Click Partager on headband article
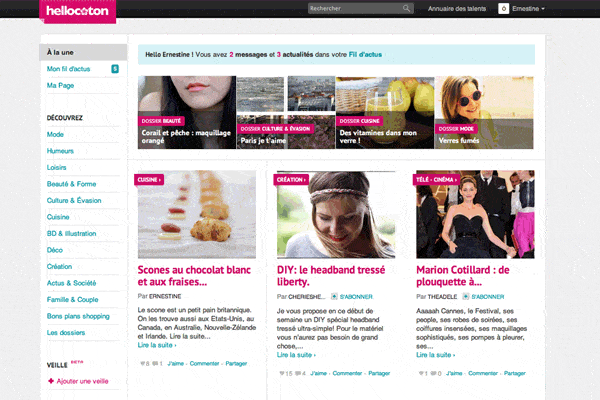The image size is (600, 400). 379,374
